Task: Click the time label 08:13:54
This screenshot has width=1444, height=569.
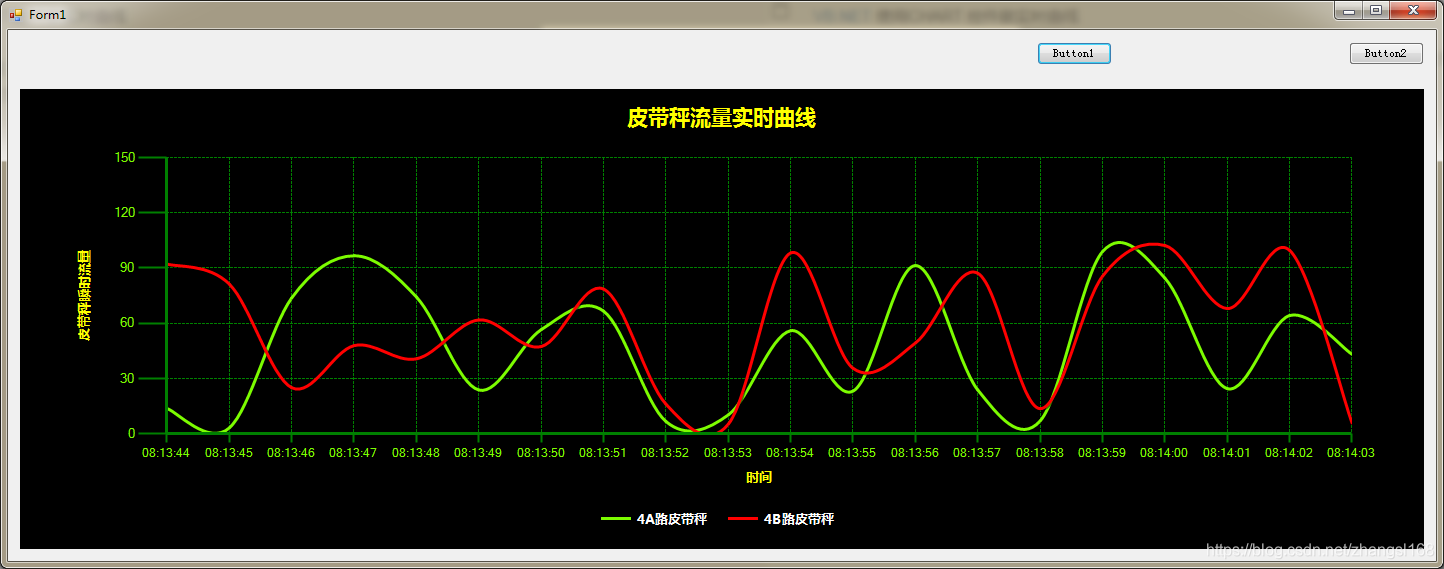Action: click(790, 453)
